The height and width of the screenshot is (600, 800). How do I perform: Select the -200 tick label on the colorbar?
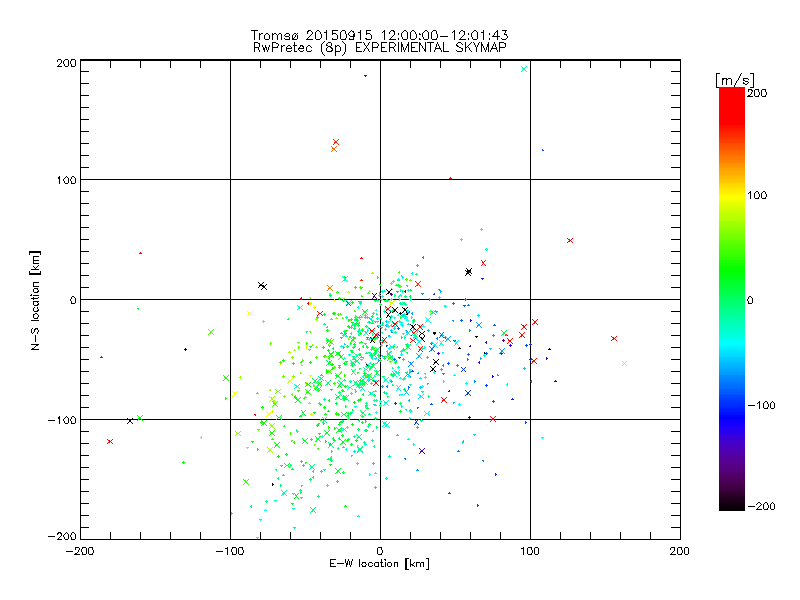point(761,506)
